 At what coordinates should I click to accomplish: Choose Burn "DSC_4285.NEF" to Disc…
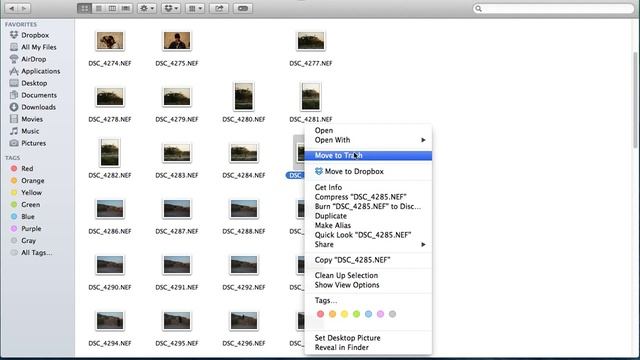click(x=368, y=207)
